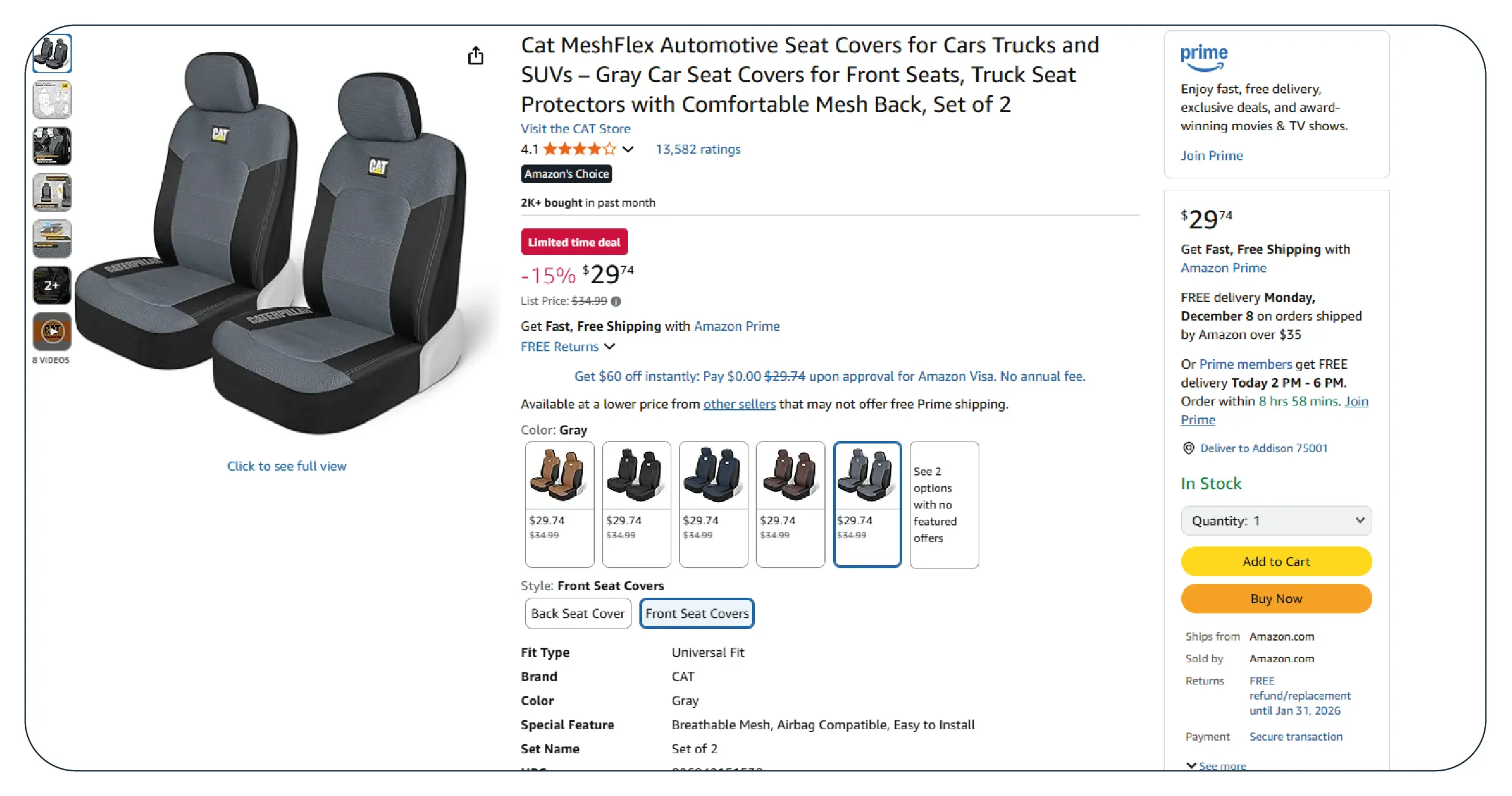
Task: Select the 2+ more images thumbnail
Action: coord(52,285)
